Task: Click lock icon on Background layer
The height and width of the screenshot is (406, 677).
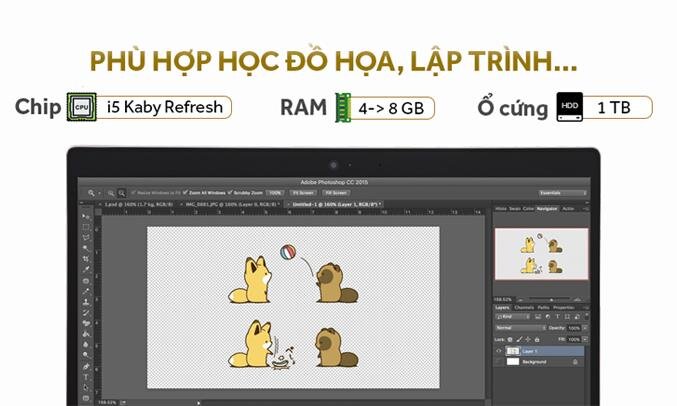Action: tap(575, 361)
